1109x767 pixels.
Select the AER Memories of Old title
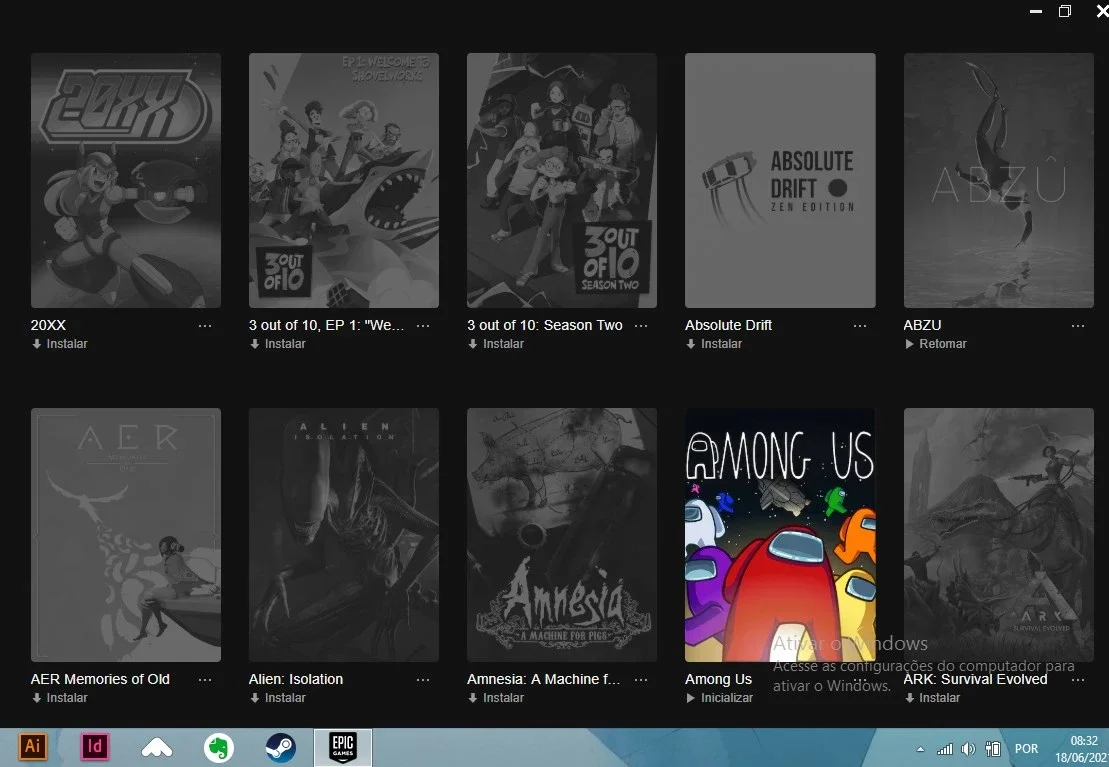[x=100, y=679]
